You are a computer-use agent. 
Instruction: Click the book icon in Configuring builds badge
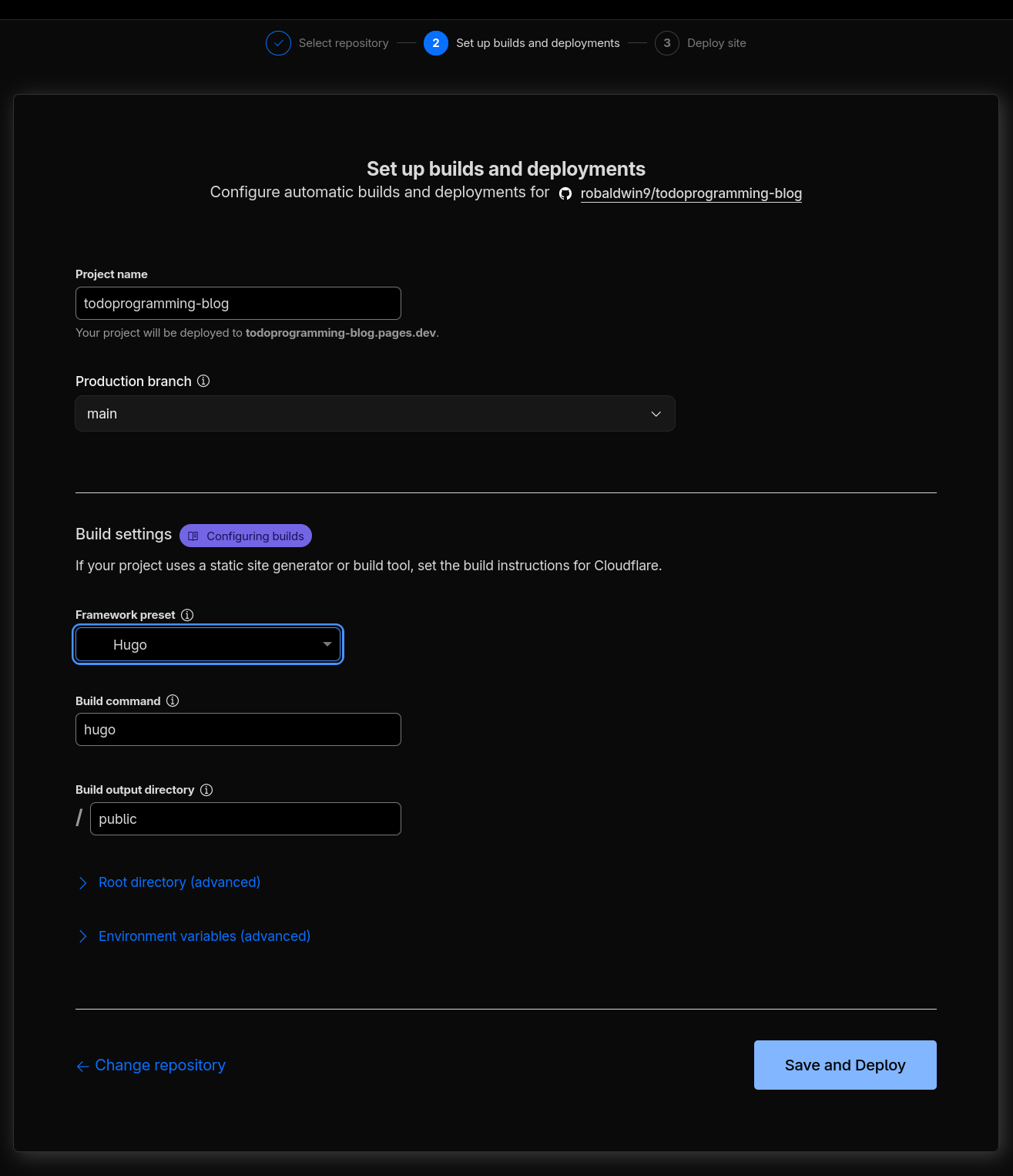point(193,536)
